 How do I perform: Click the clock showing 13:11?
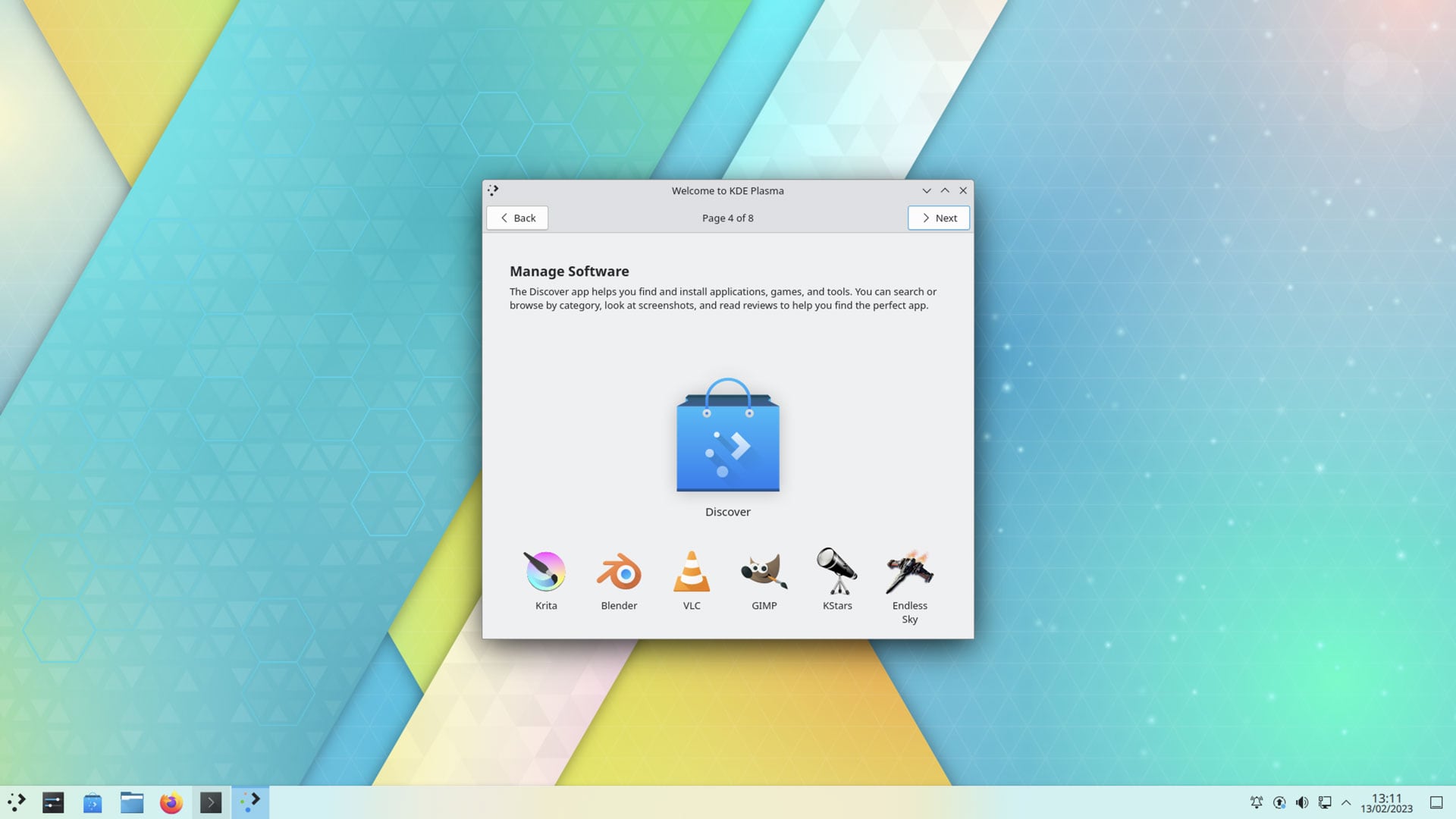coord(1386,803)
